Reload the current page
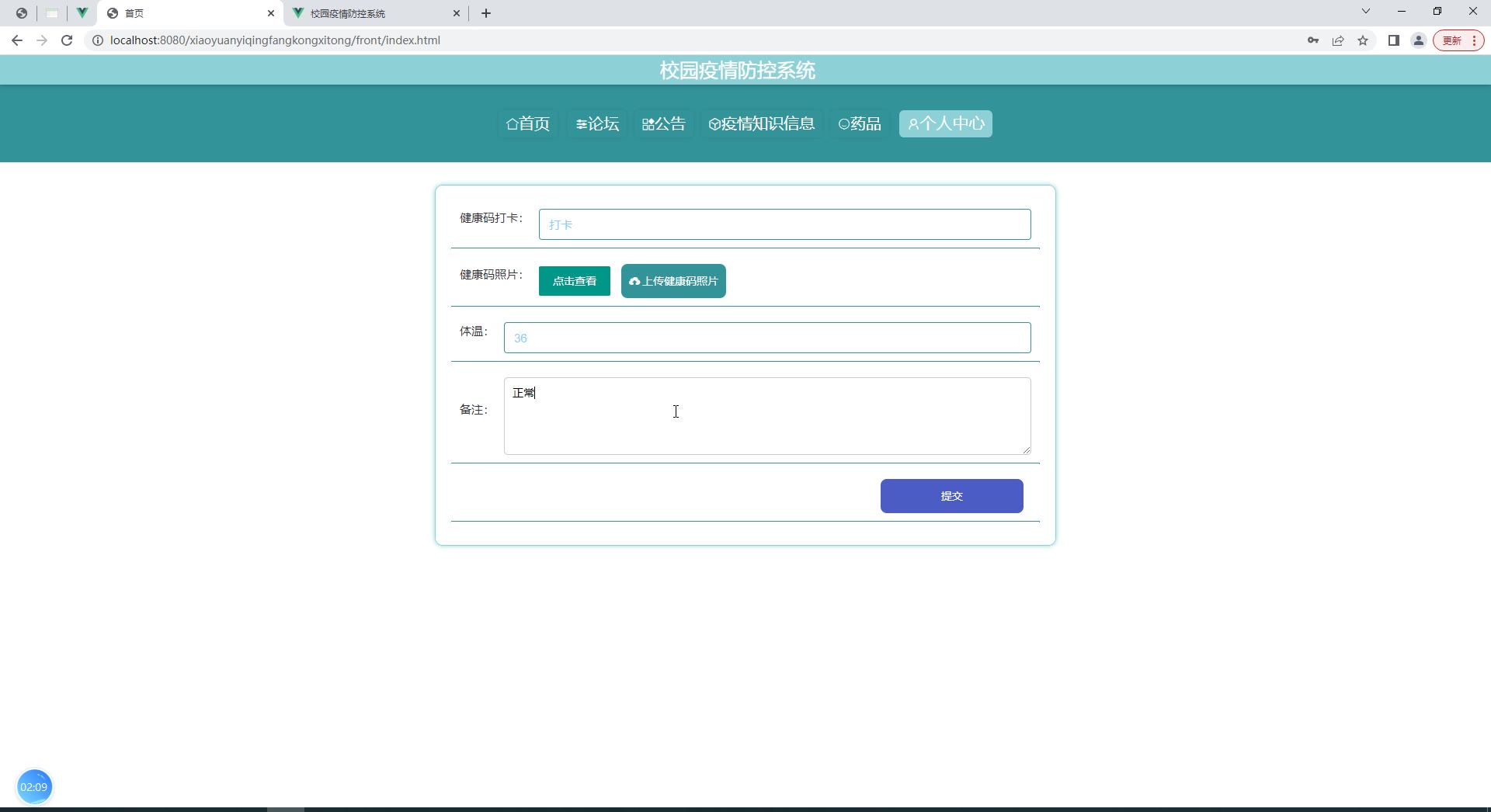The image size is (1491, 812). tap(67, 40)
